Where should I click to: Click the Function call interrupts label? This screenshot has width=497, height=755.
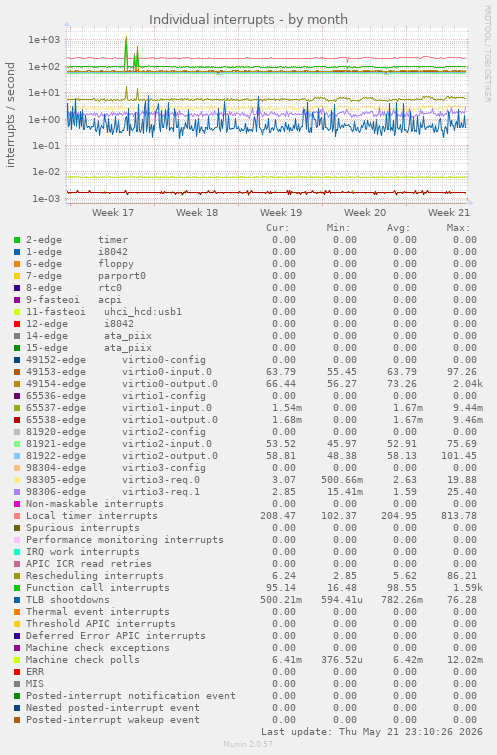98,588
